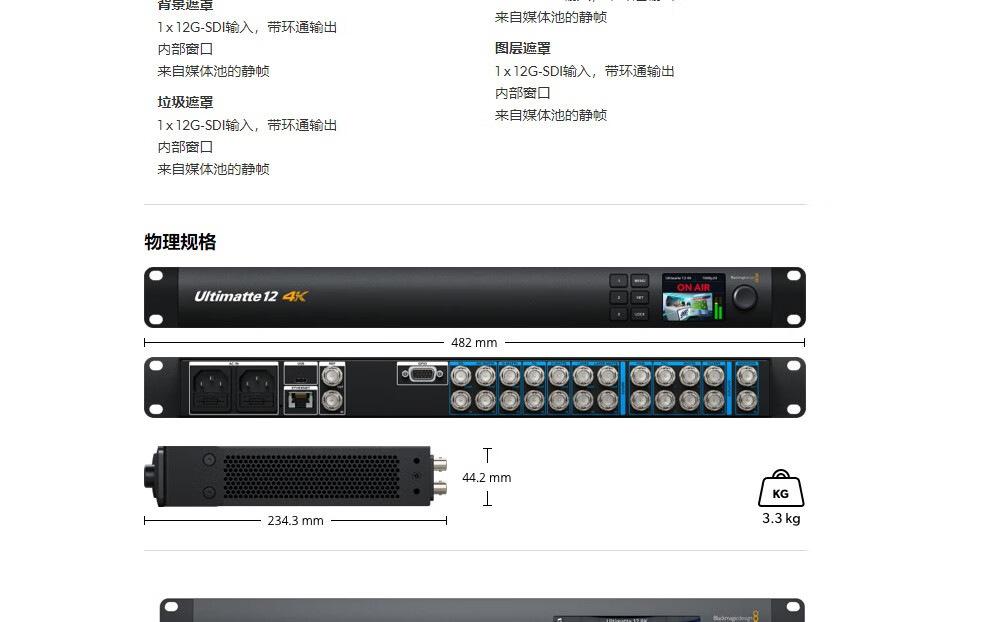The height and width of the screenshot is (622, 990).
Task: Click the 3.3 kg weight text
Action: (781, 518)
